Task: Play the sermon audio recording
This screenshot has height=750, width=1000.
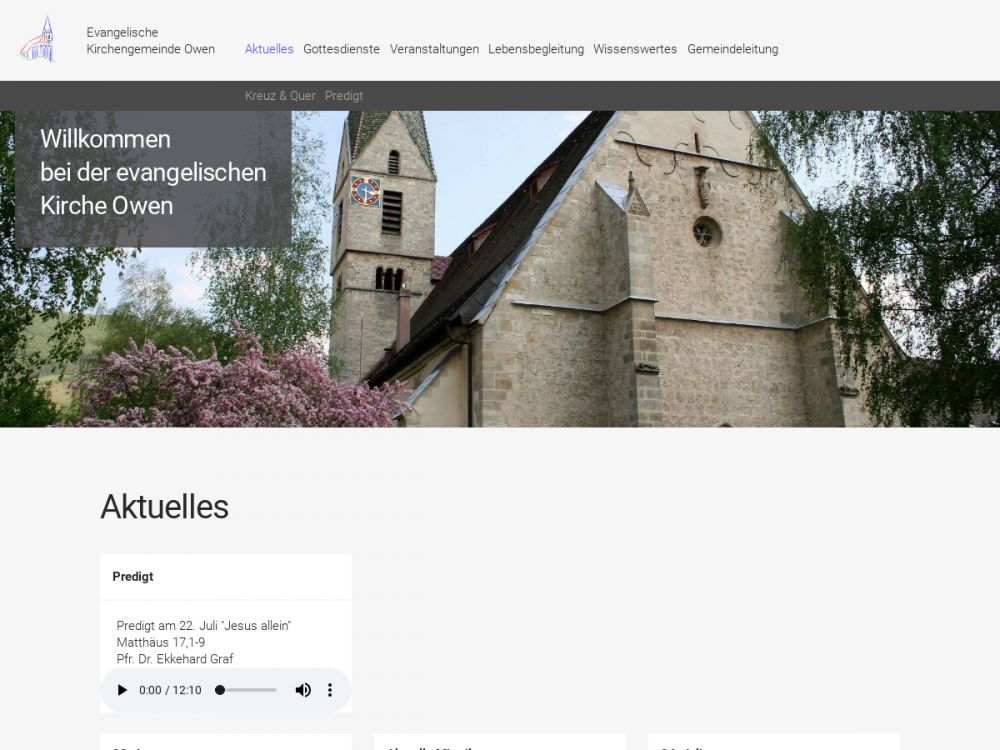Action: click(122, 690)
